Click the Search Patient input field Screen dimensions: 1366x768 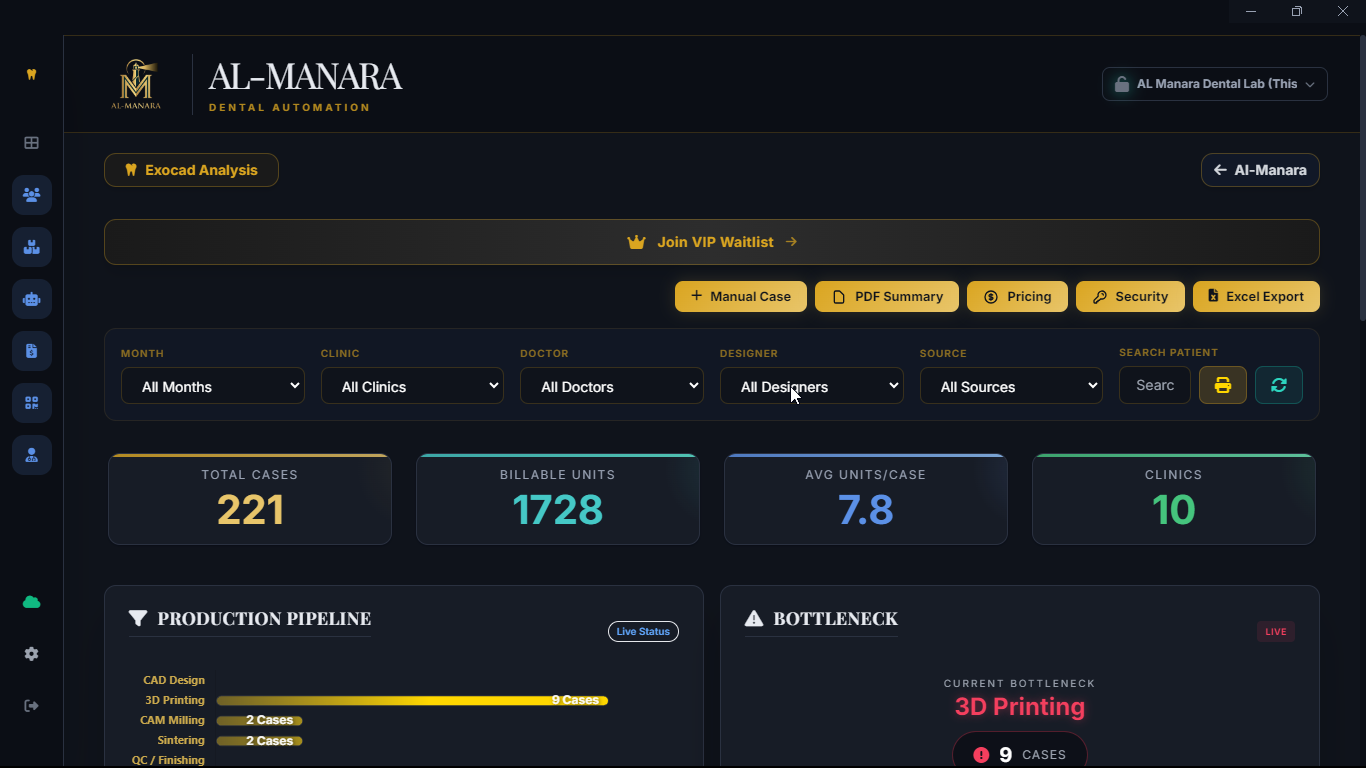click(1155, 385)
